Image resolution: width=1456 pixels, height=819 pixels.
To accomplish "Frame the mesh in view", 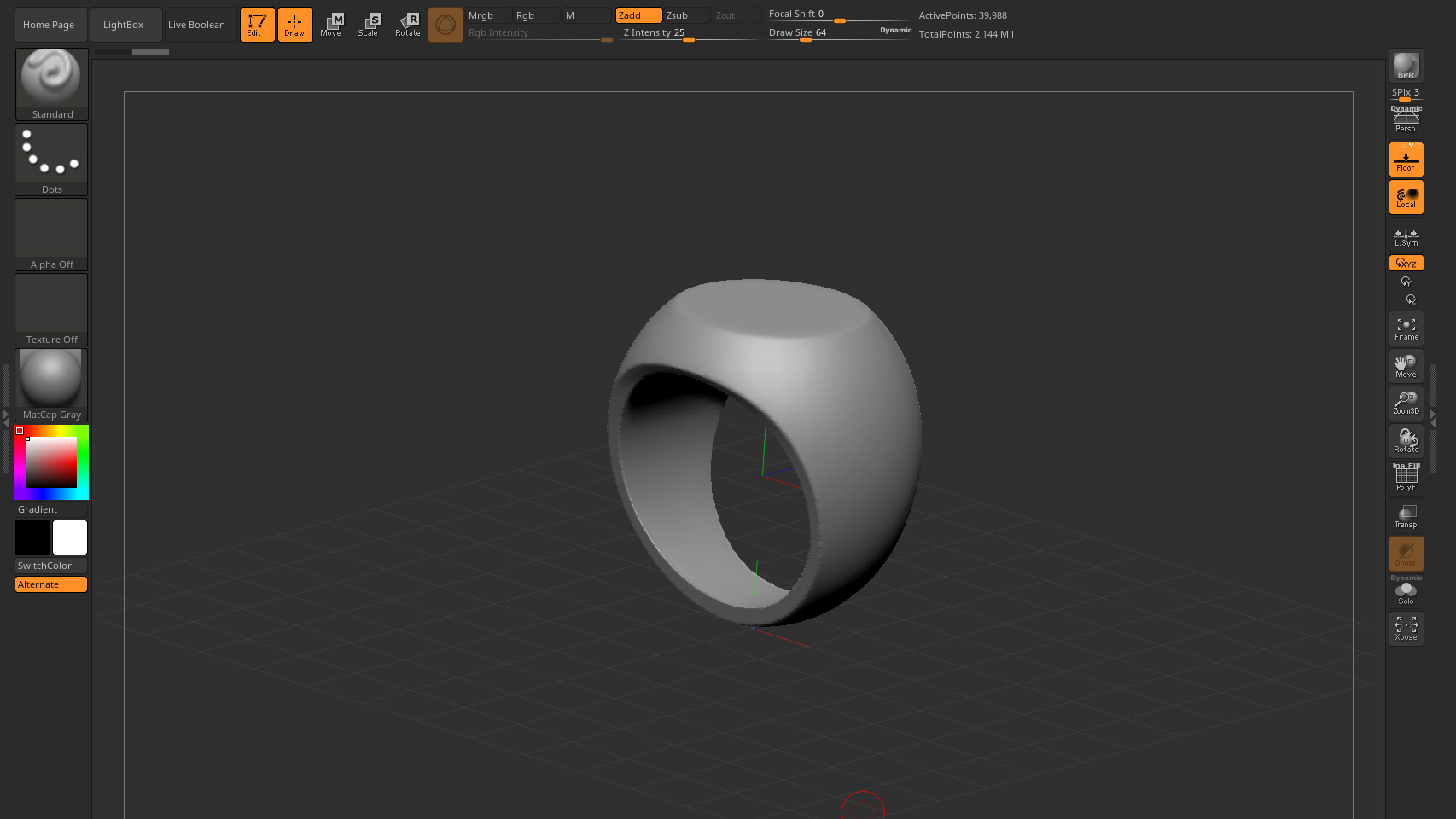I will [x=1406, y=328].
